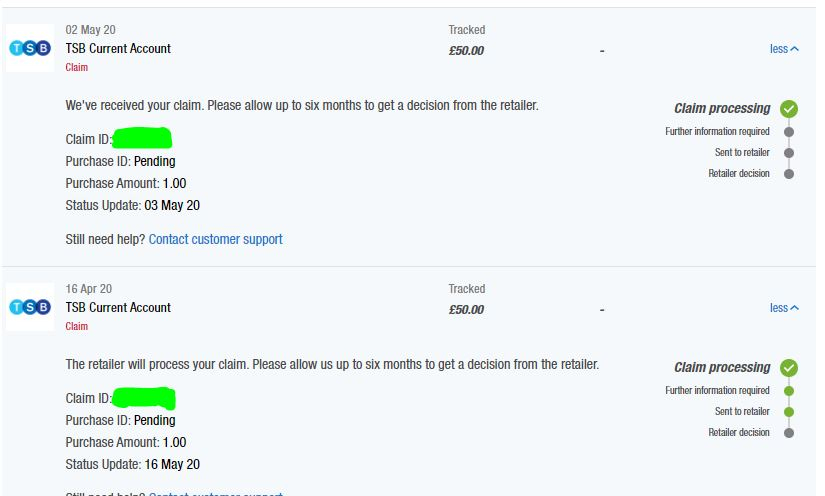Click the redacted Claim ID in 02 May claim

pos(142,139)
